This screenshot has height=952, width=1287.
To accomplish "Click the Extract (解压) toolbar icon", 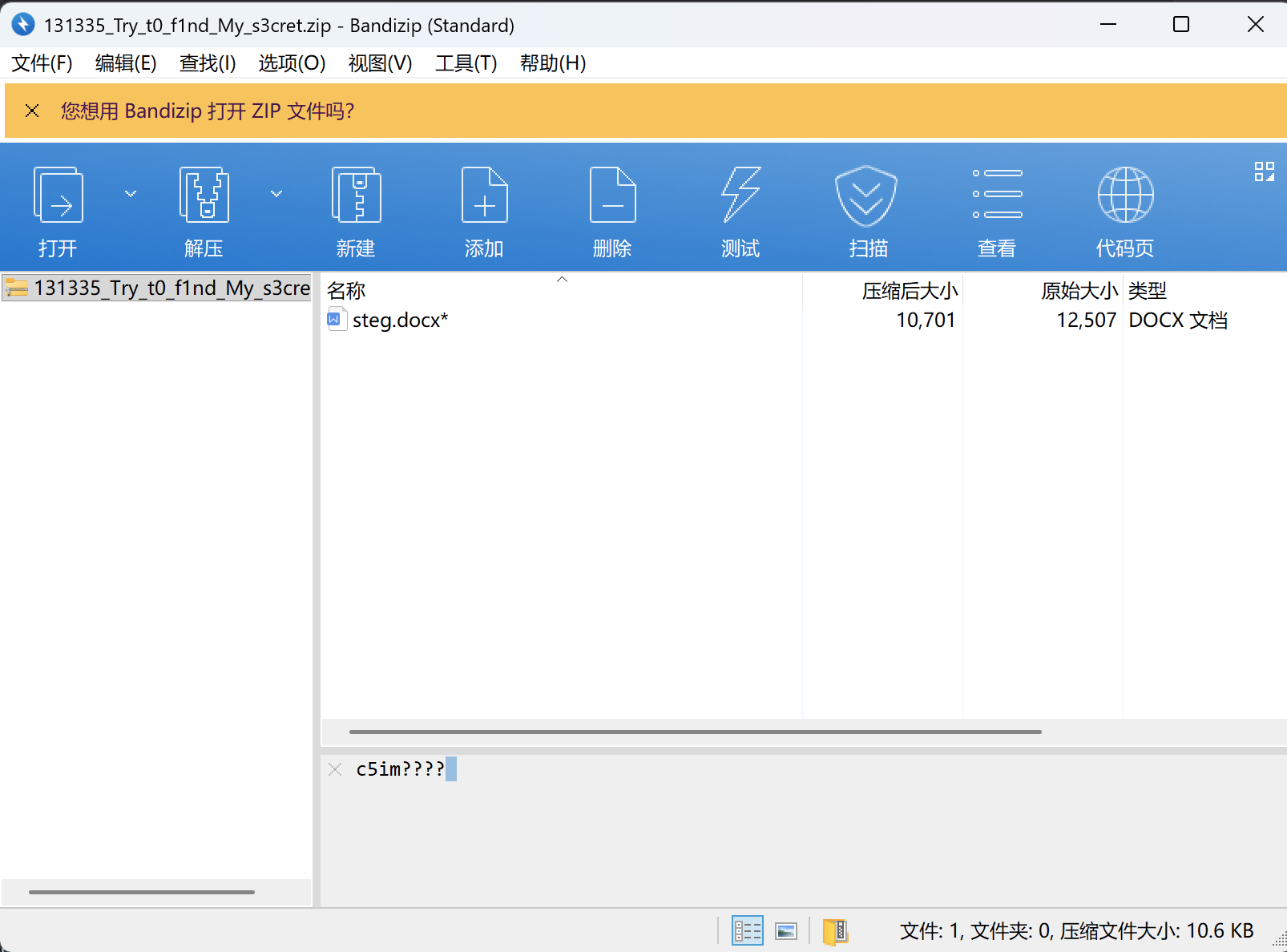I will [204, 195].
